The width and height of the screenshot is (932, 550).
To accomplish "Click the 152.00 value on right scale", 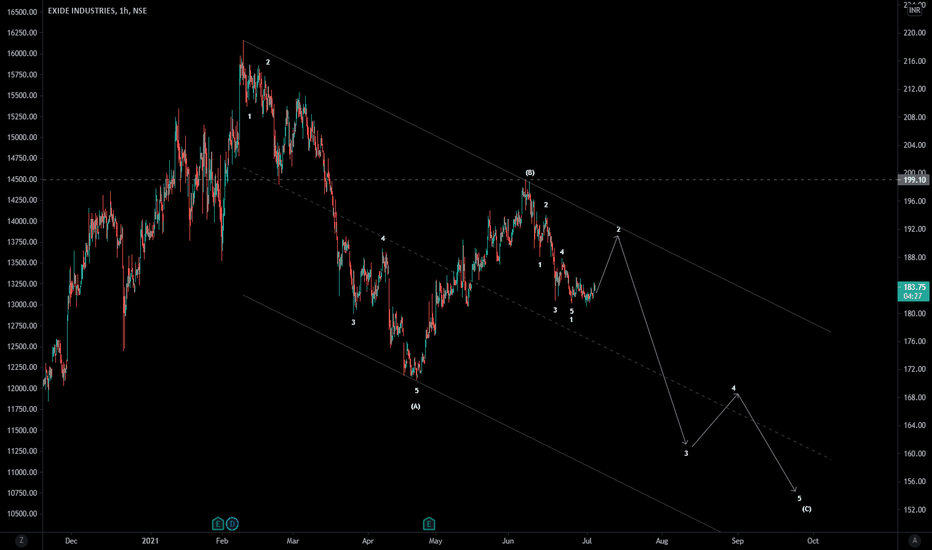I will pos(914,510).
